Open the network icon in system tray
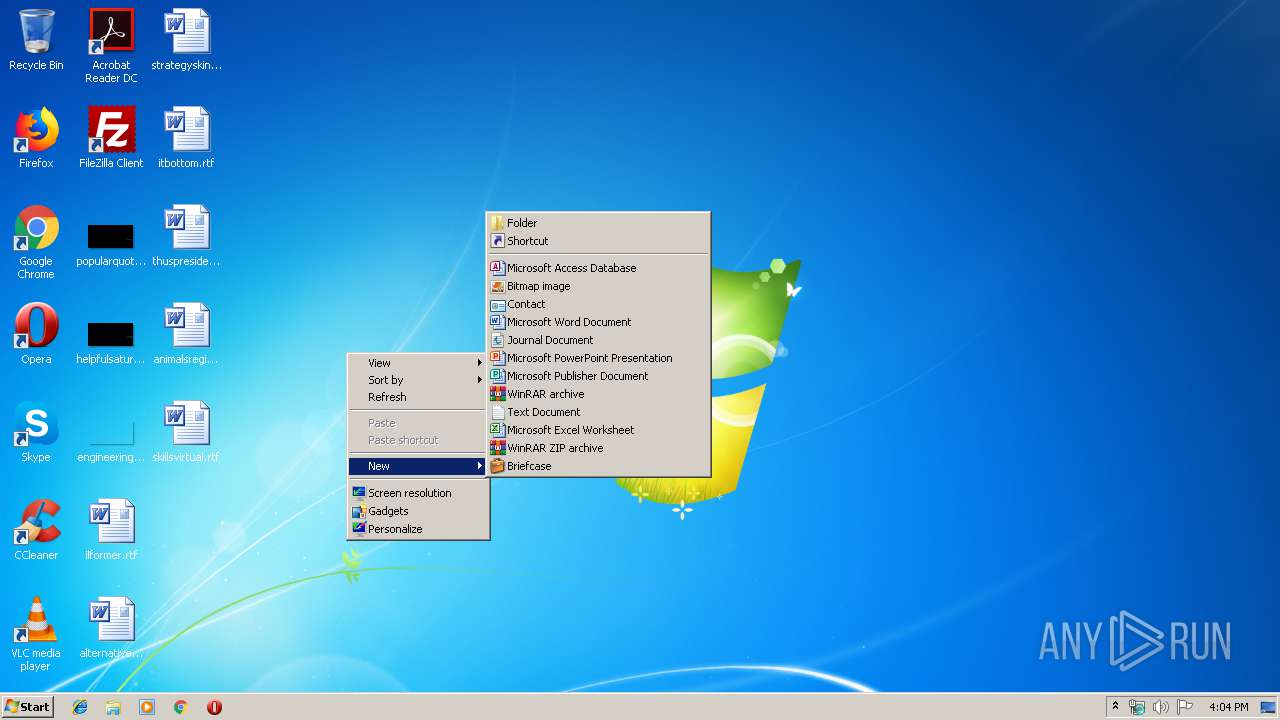 click(1137, 707)
